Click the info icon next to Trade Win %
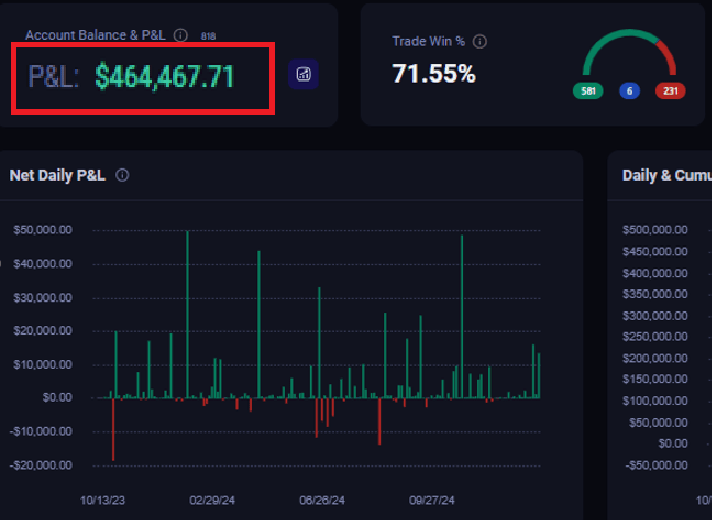712x520 pixels. point(480,42)
